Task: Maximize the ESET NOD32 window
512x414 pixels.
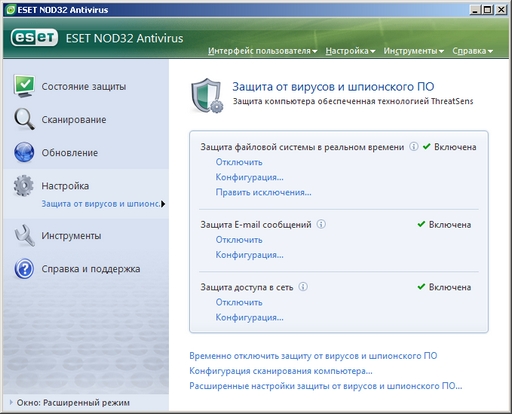Action: 487,10
